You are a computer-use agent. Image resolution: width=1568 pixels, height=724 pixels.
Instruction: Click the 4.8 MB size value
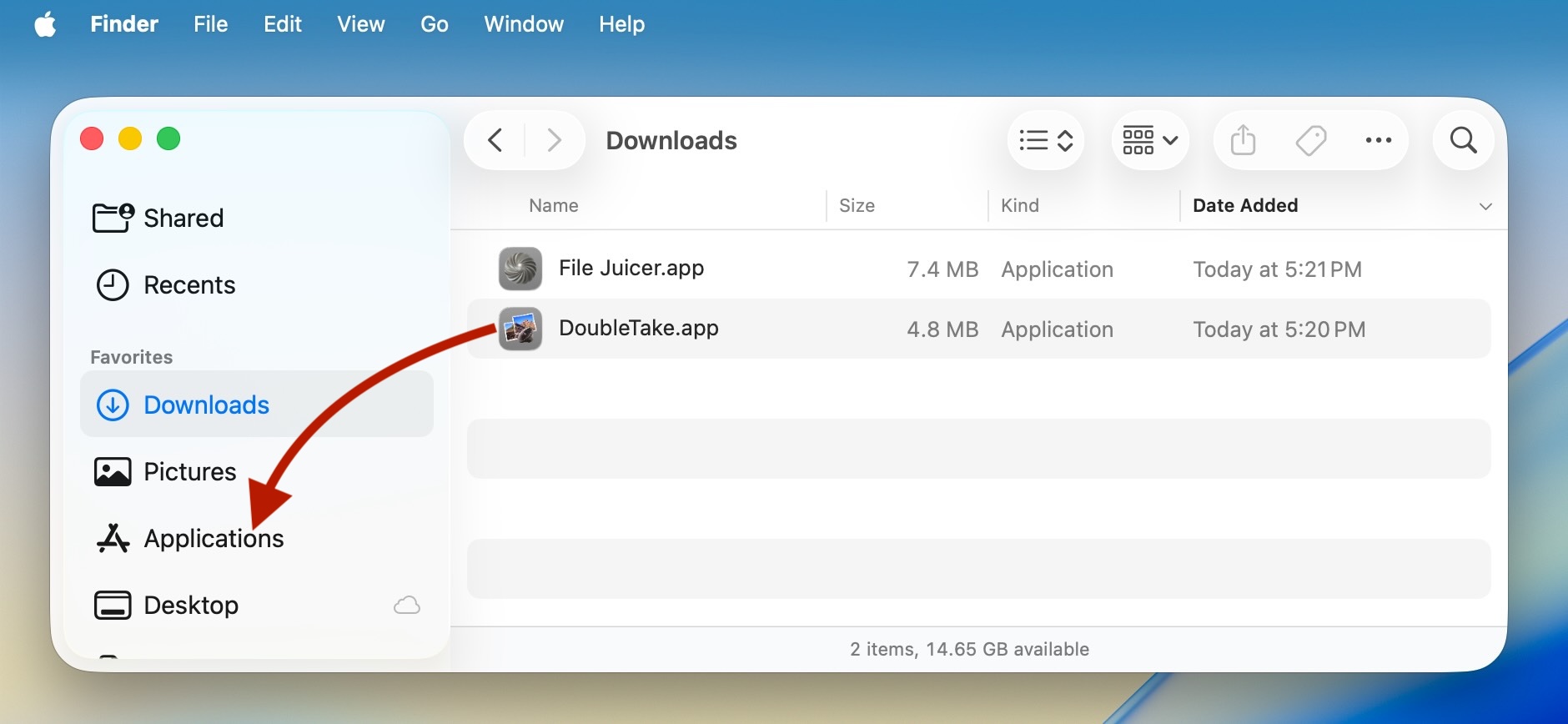pos(942,329)
